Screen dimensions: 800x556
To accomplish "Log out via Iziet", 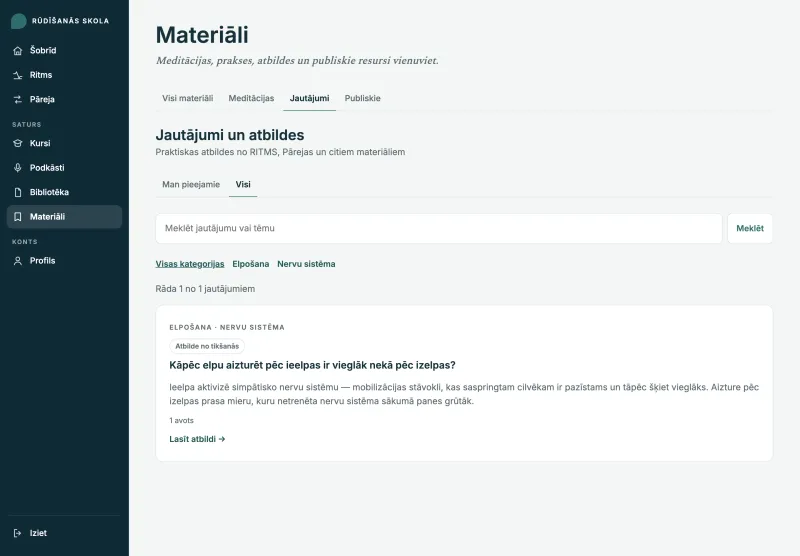I will point(64,533).
